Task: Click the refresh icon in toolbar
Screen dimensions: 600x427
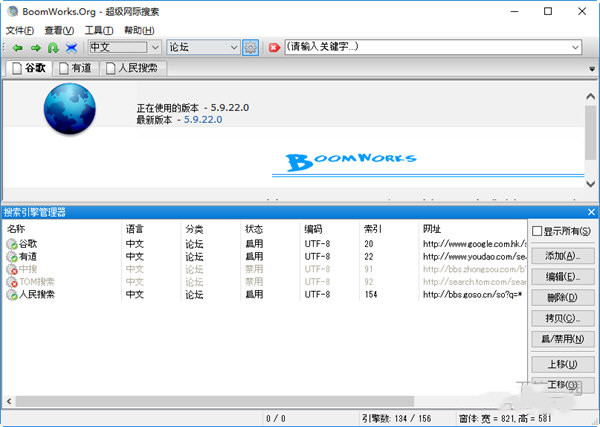Action: (x=53, y=47)
